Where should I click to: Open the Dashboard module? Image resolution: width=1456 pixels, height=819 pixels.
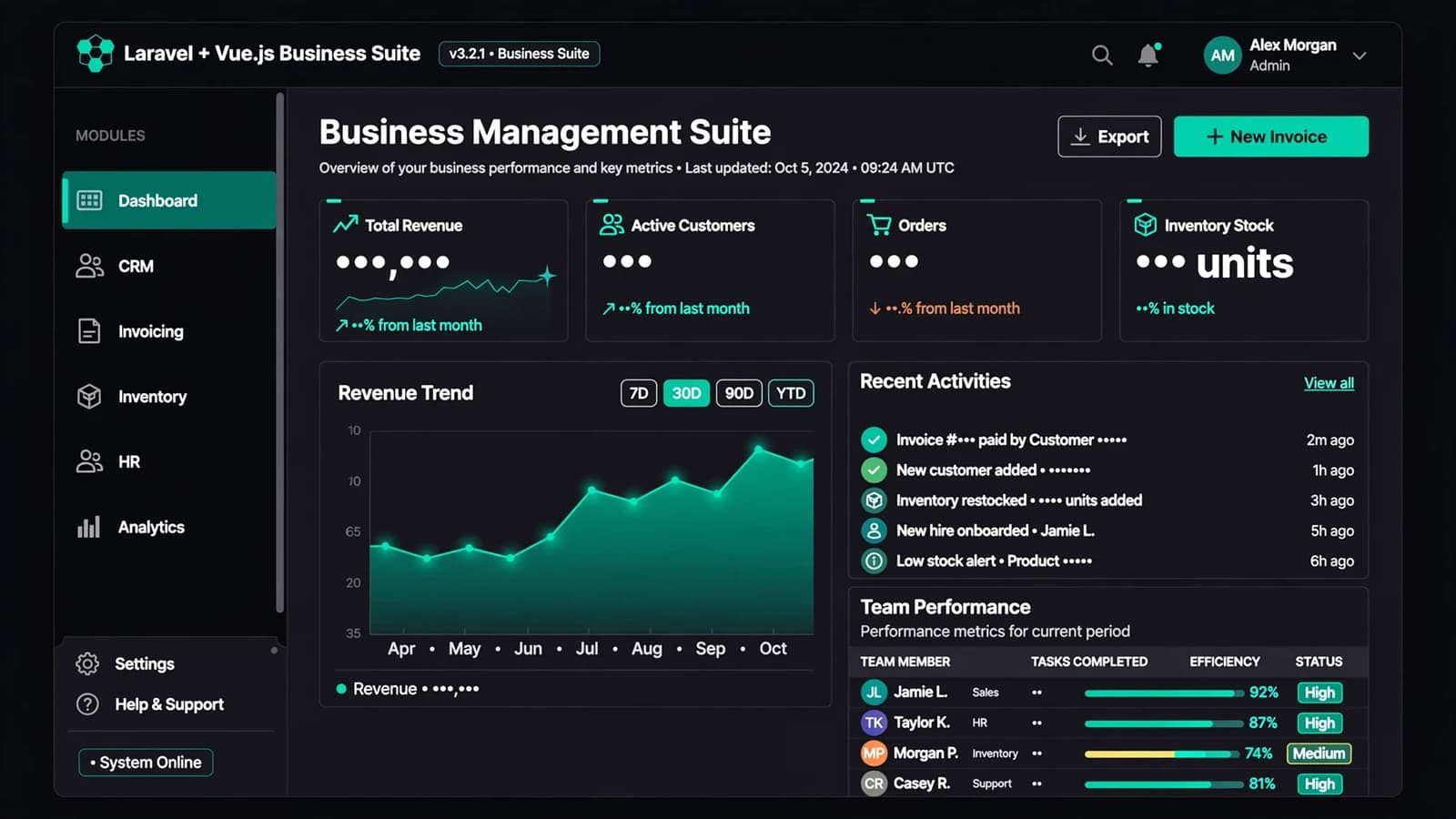tap(169, 200)
